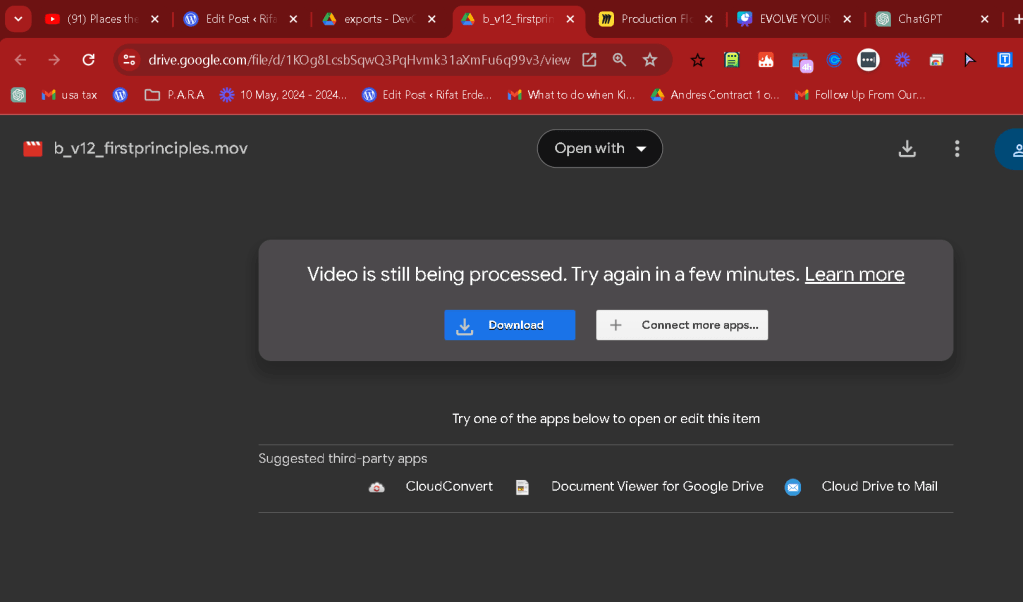
Task: Click the purple sunburst extension icon
Action: pyautogui.click(x=902, y=60)
